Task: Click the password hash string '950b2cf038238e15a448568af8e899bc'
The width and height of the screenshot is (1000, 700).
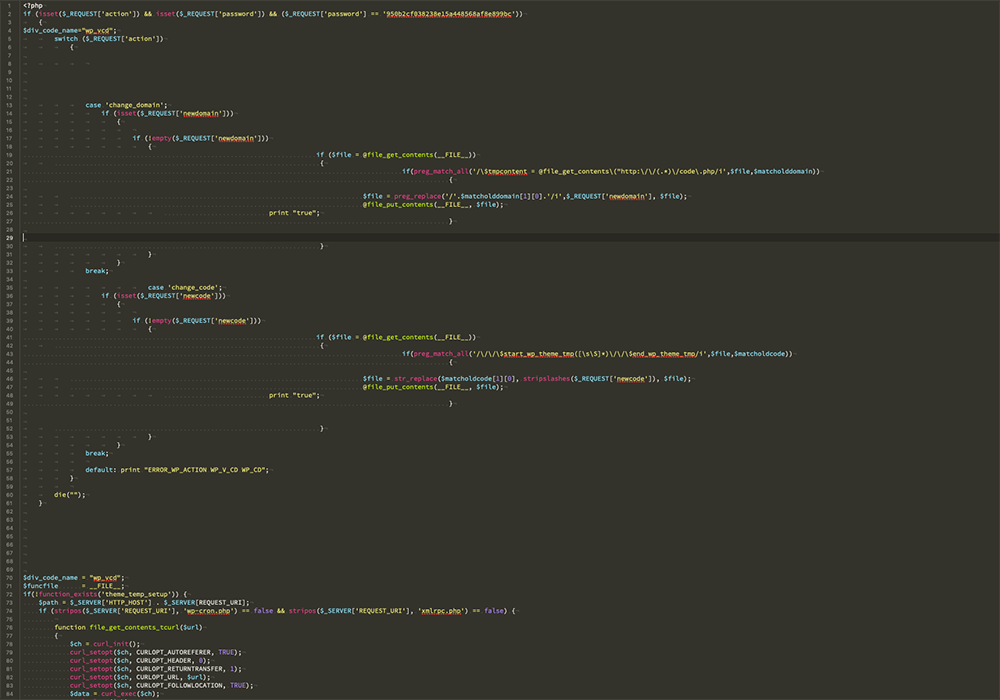Action: [x=449, y=13]
